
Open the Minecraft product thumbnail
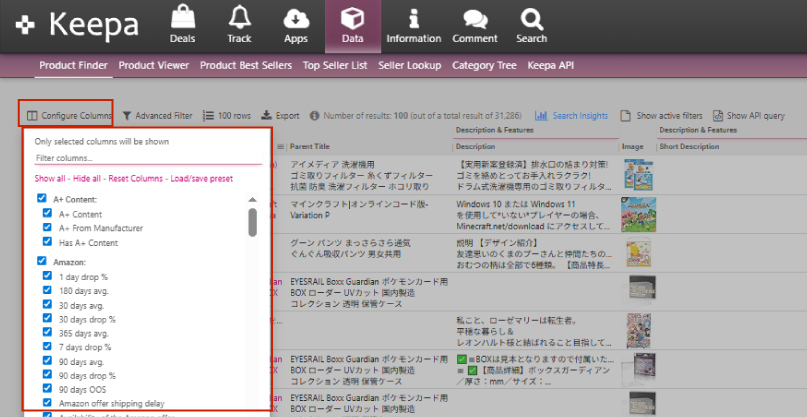[x=639, y=214]
